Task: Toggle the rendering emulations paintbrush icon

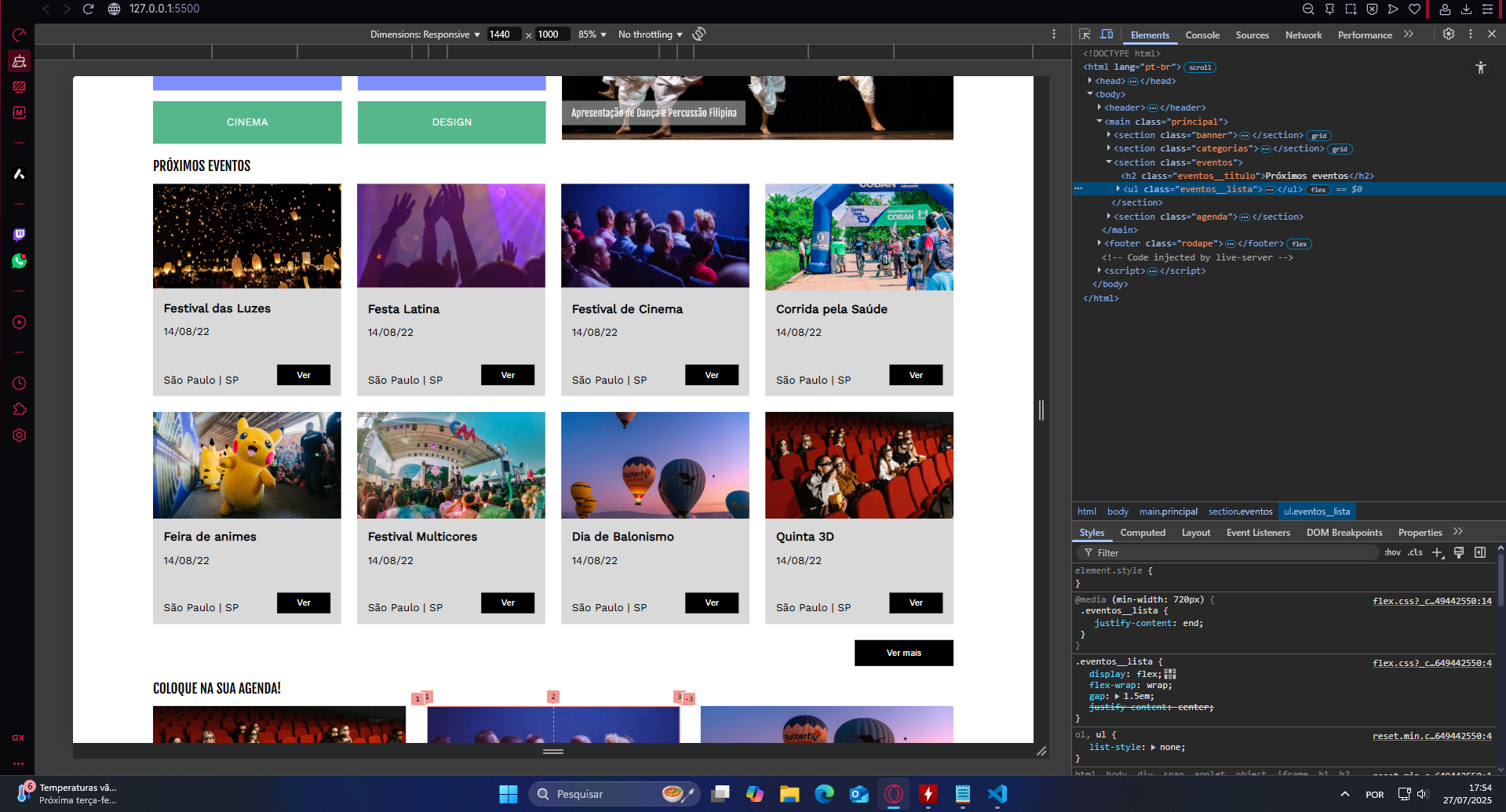Action: click(x=1459, y=553)
